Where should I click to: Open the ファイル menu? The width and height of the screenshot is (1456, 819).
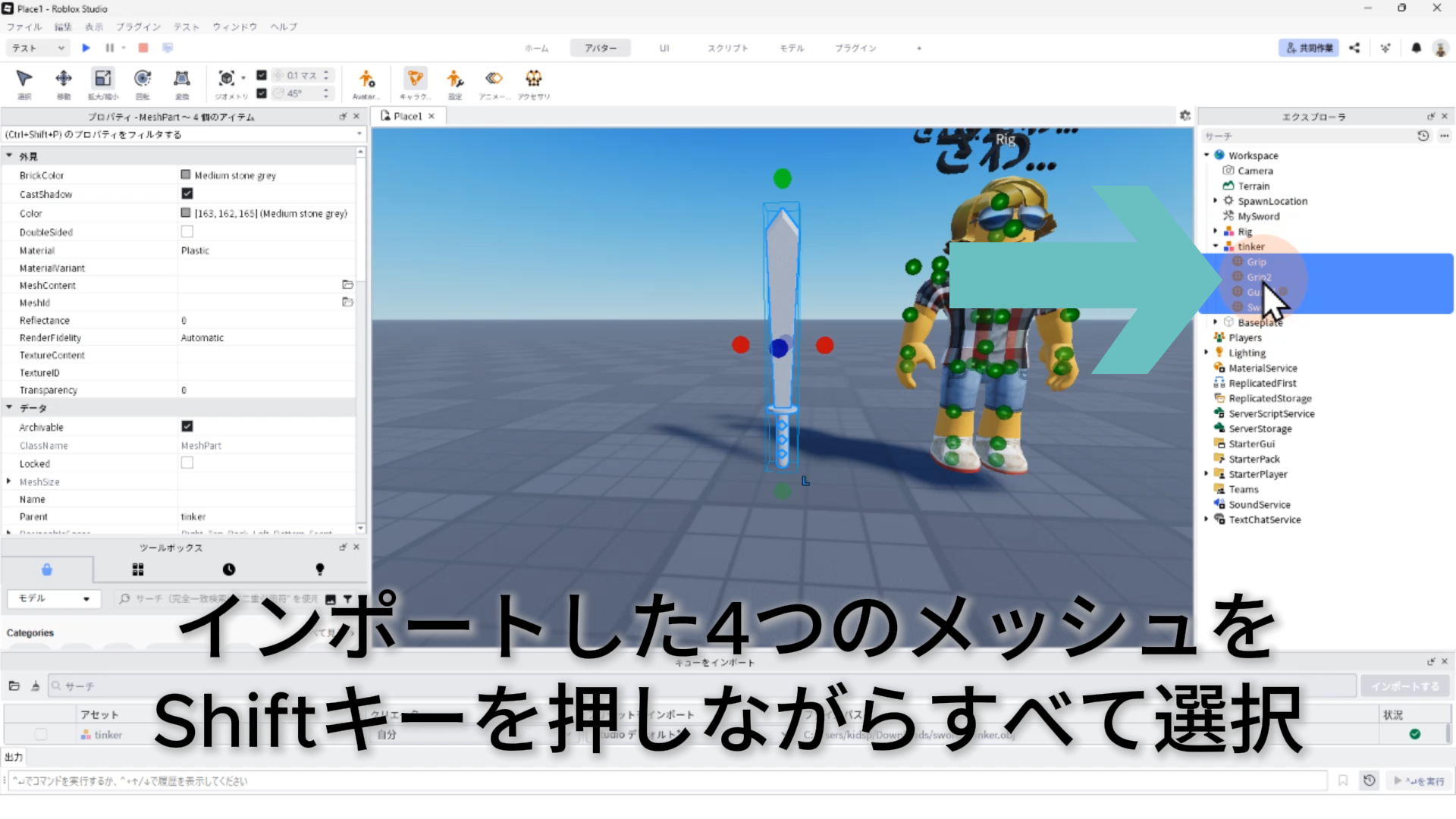click(24, 27)
